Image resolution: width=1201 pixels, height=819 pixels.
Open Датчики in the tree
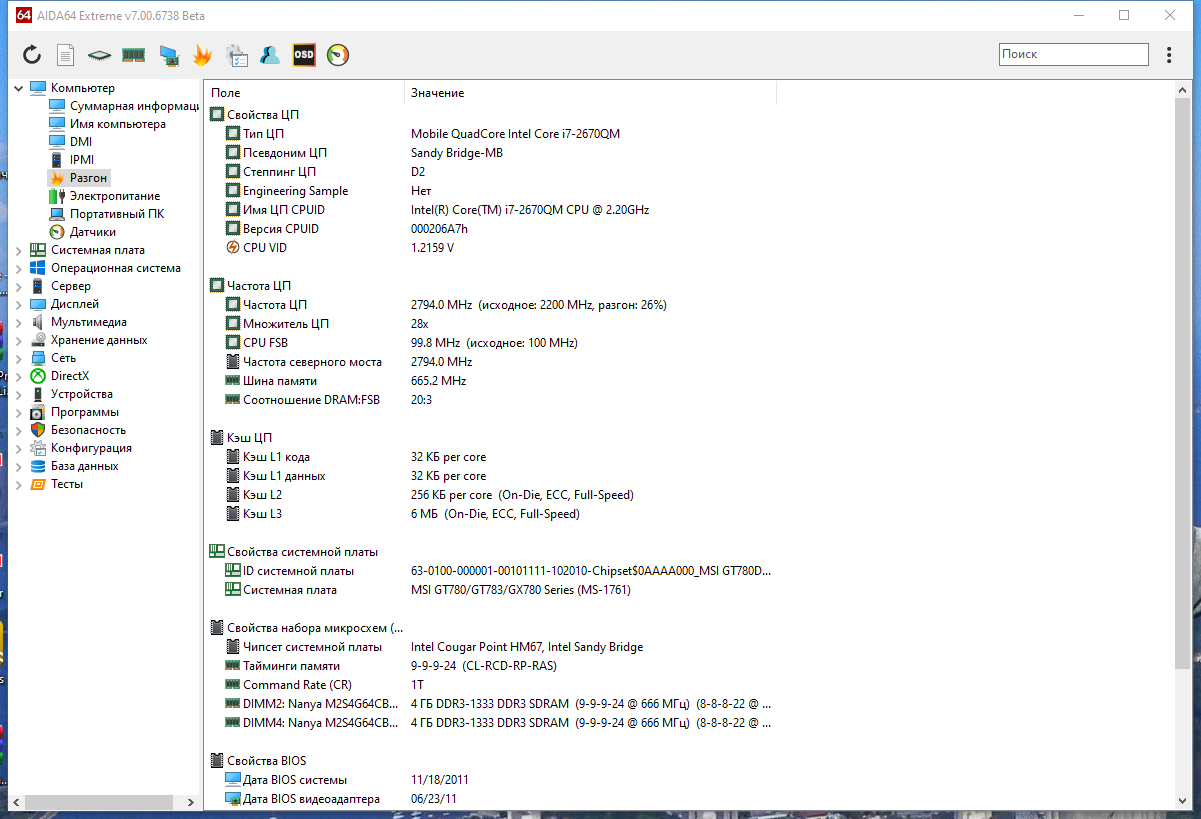(92, 232)
